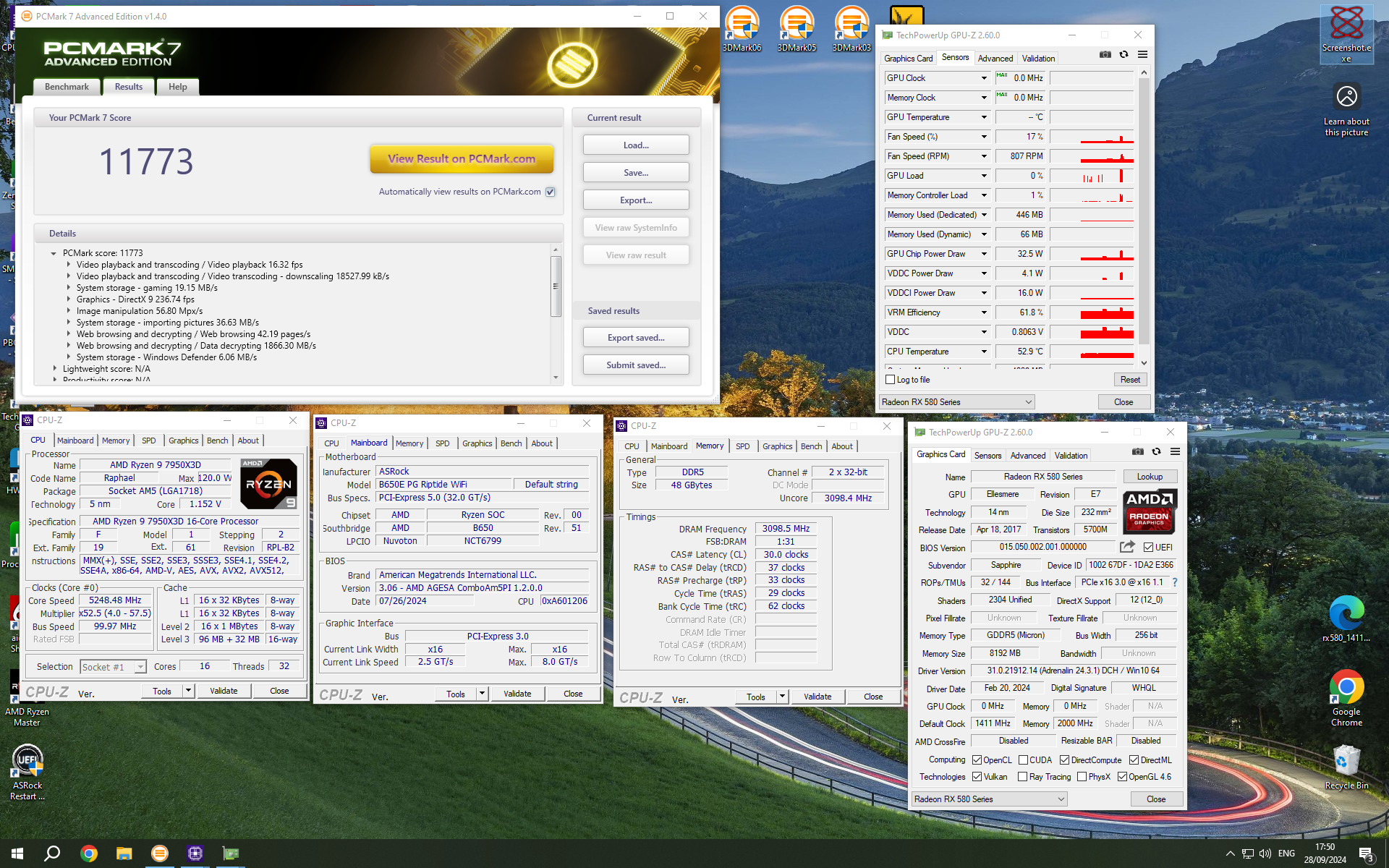Click PCMark 7 taskbar icon
This screenshot has width=1389, height=868.
160,854
